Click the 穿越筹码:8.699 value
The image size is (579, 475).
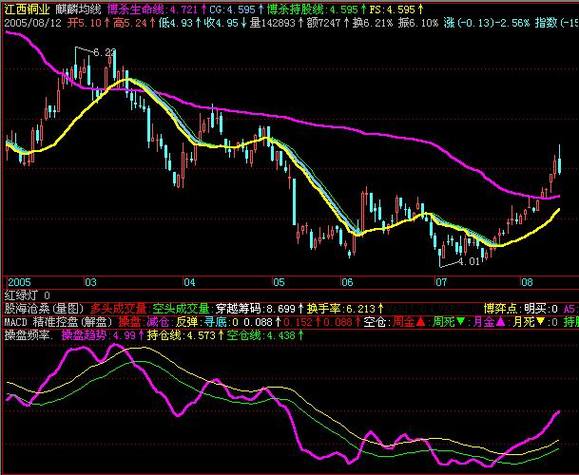click(x=260, y=308)
